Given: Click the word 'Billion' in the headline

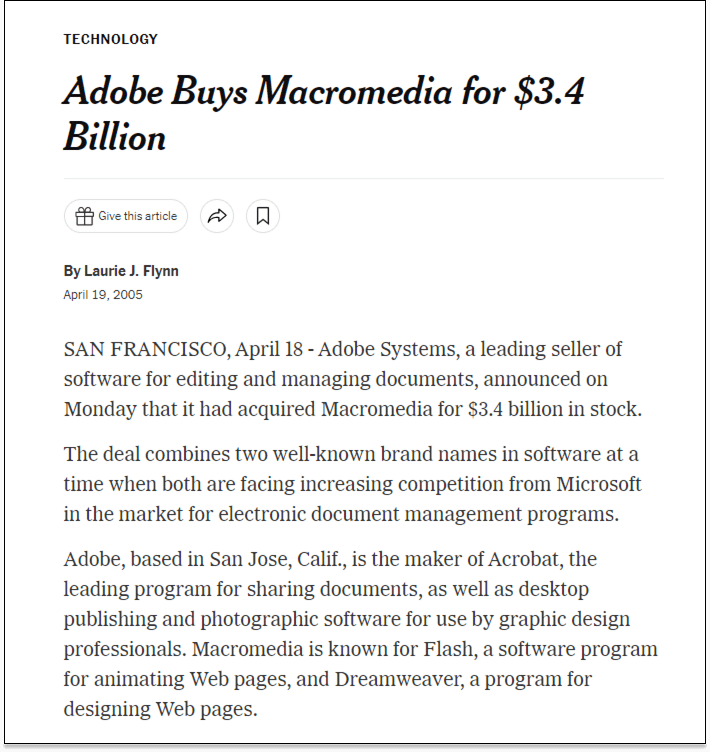Looking at the screenshot, I should pyautogui.click(x=115, y=137).
